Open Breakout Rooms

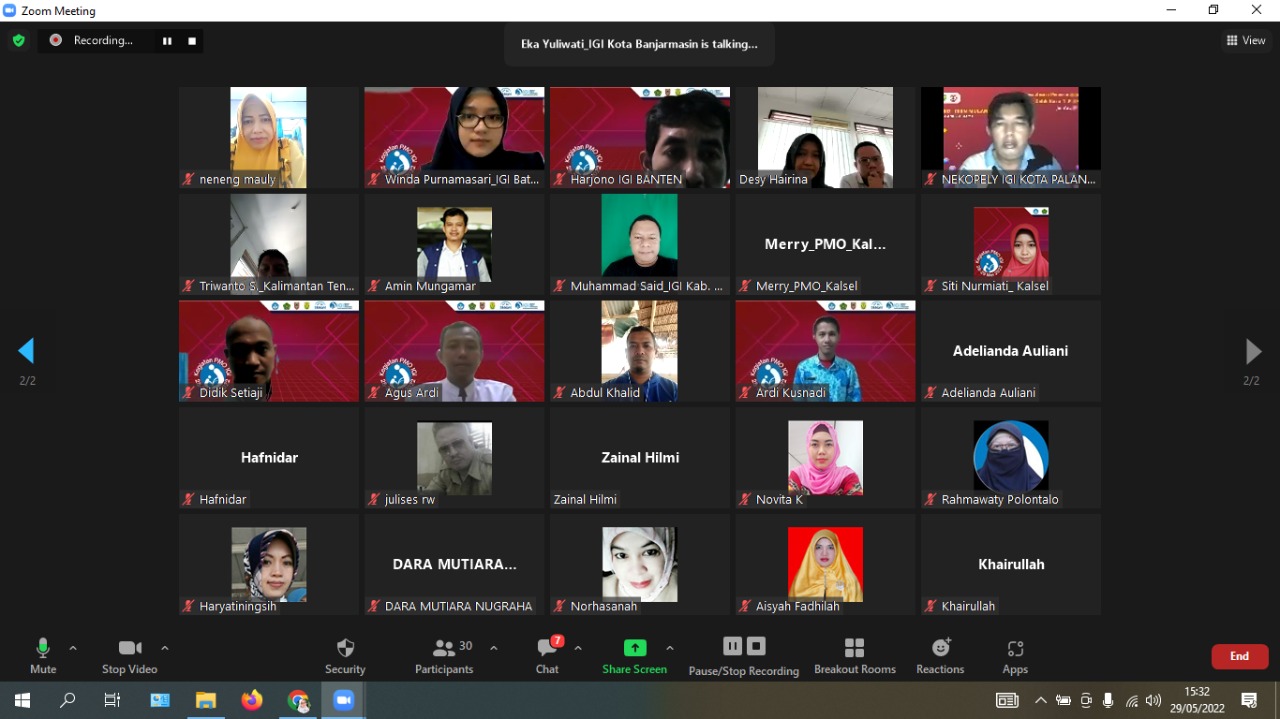pos(854,655)
